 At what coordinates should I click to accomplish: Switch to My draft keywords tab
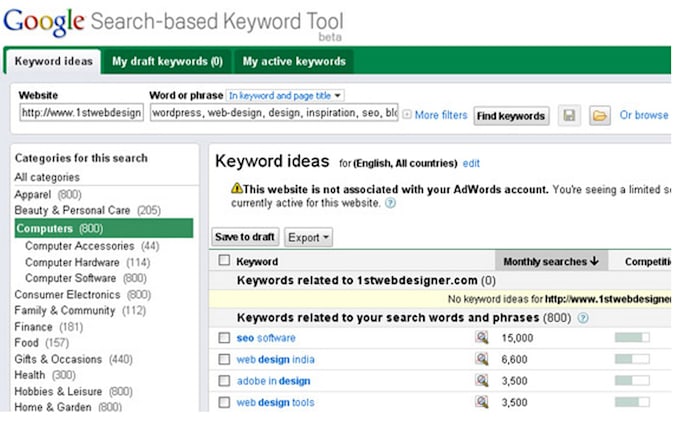coord(167,61)
